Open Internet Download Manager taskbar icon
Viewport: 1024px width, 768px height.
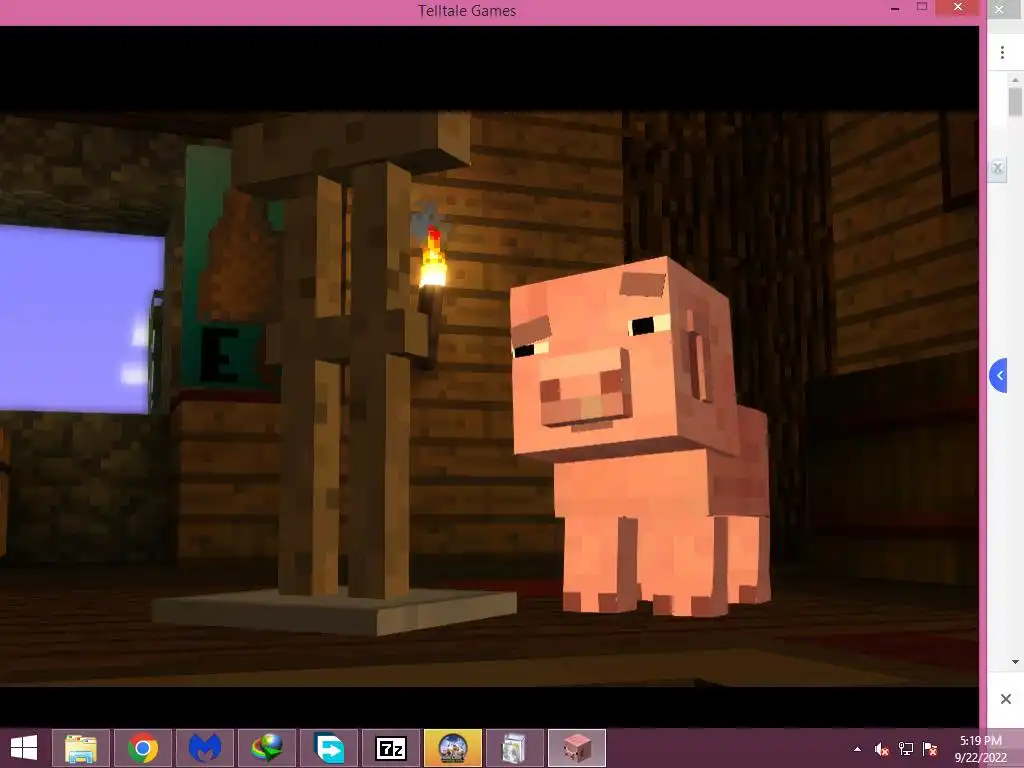[266, 748]
